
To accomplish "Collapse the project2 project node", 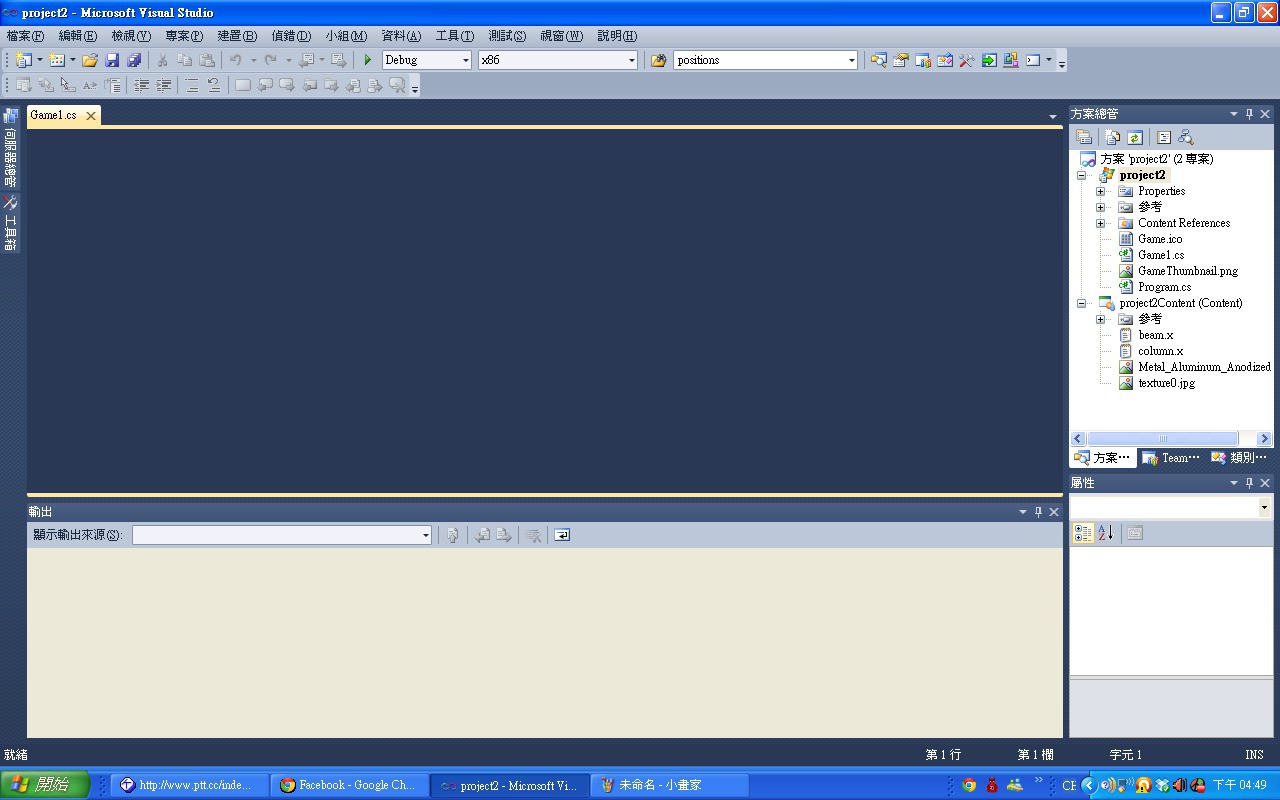I will (1081, 175).
